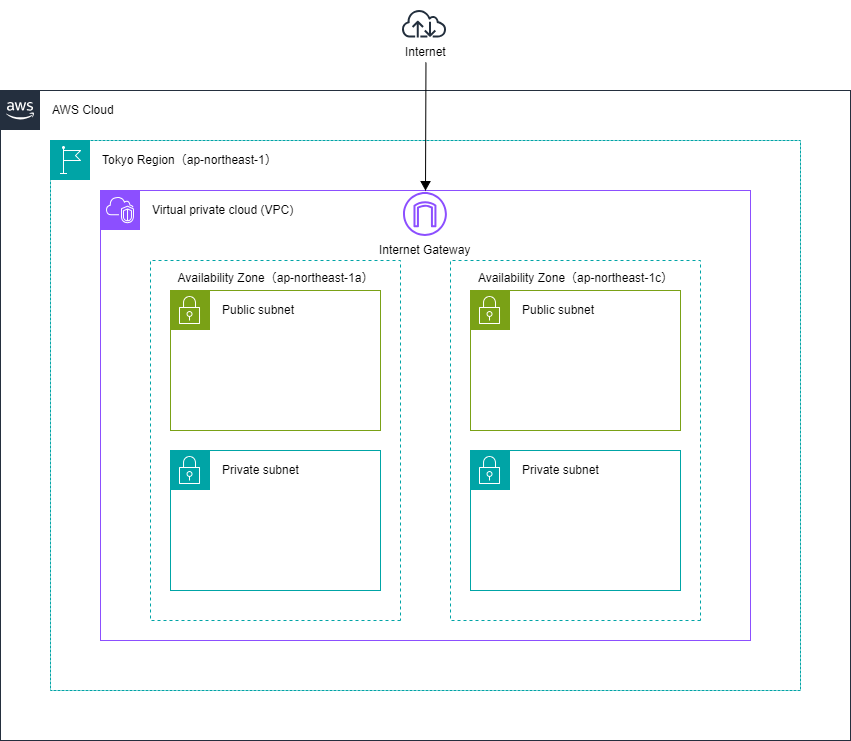This screenshot has height=741, width=851.
Task: Select the "Tokyo Region (ap-northeast-1)" label
Action: coord(186,160)
